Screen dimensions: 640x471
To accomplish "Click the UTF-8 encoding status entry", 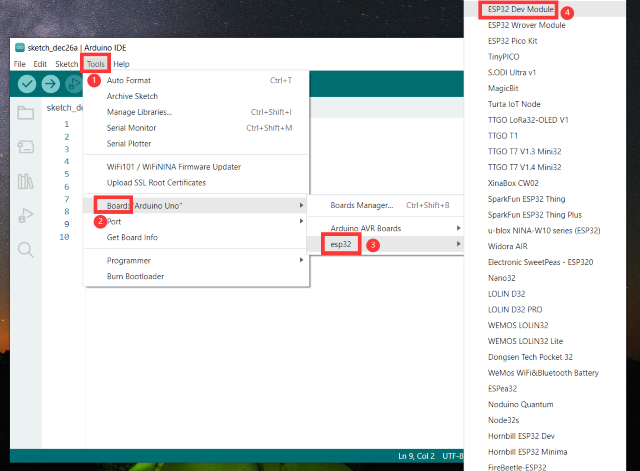I will pyautogui.click(x=453, y=456).
